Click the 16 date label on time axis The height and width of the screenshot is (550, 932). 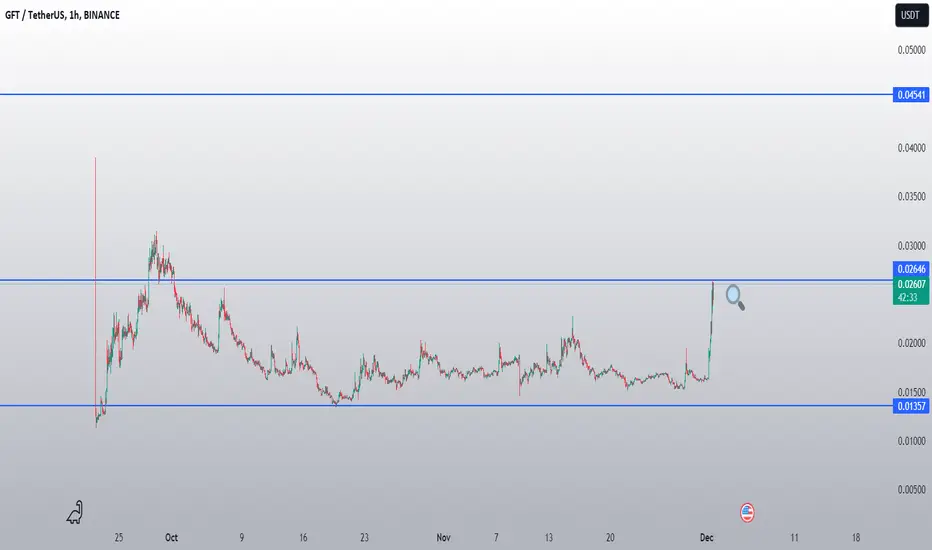(x=303, y=538)
